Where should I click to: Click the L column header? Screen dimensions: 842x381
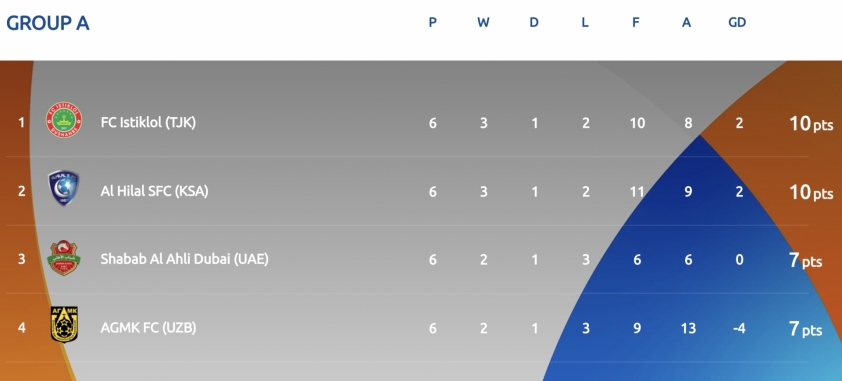[x=585, y=23]
